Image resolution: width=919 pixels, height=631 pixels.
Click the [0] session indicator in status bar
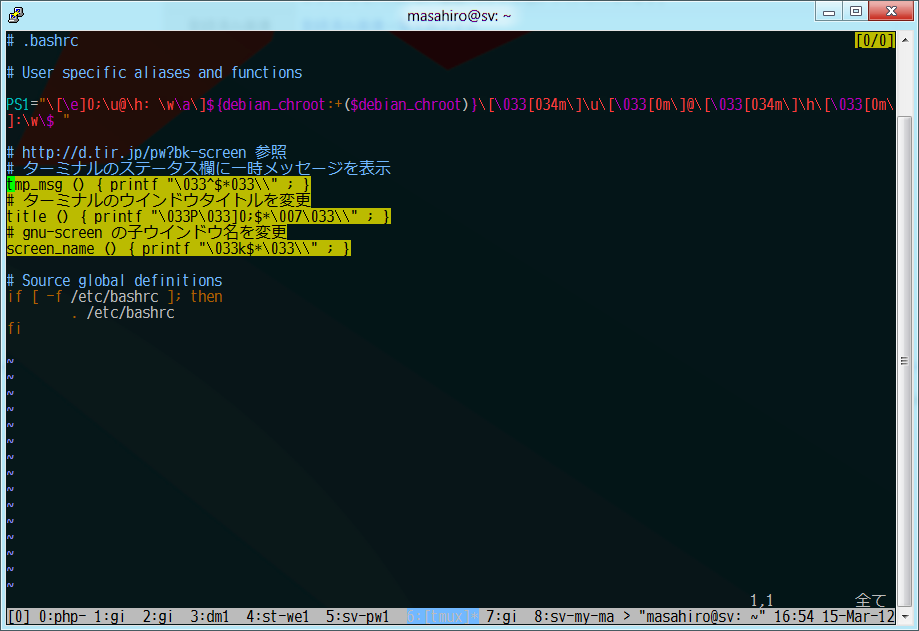pos(19,616)
